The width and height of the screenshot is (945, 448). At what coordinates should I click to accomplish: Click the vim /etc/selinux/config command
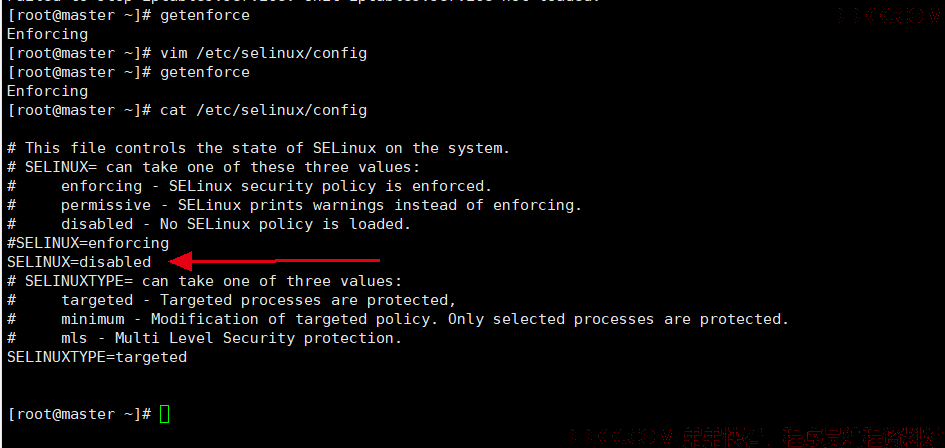(x=263, y=53)
